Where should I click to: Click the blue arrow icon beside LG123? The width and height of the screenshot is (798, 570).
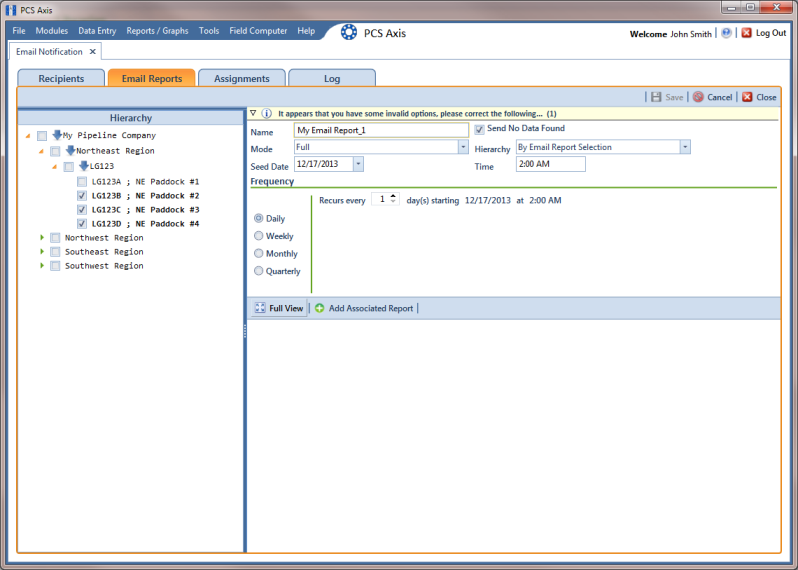pyautogui.click(x=84, y=165)
